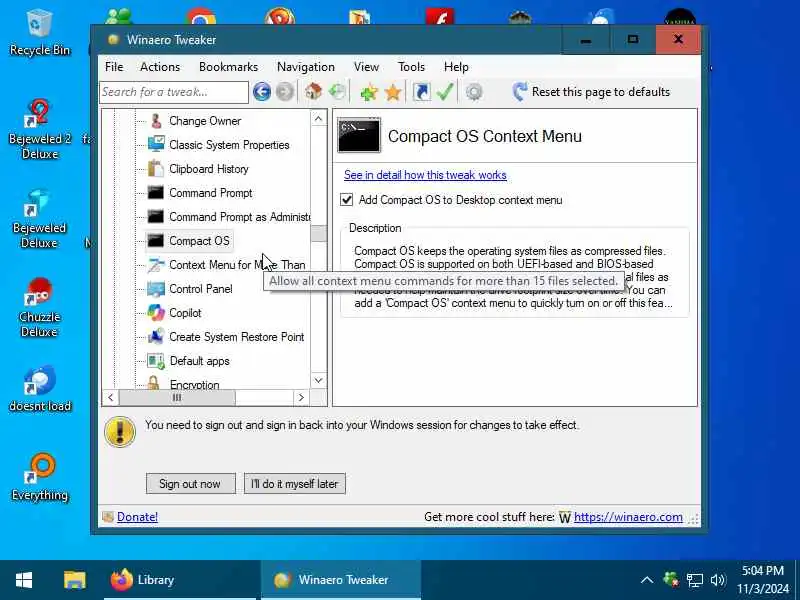Viewport: 800px width, 600px height.
Task: Open the Tools menu
Action: [x=411, y=67]
